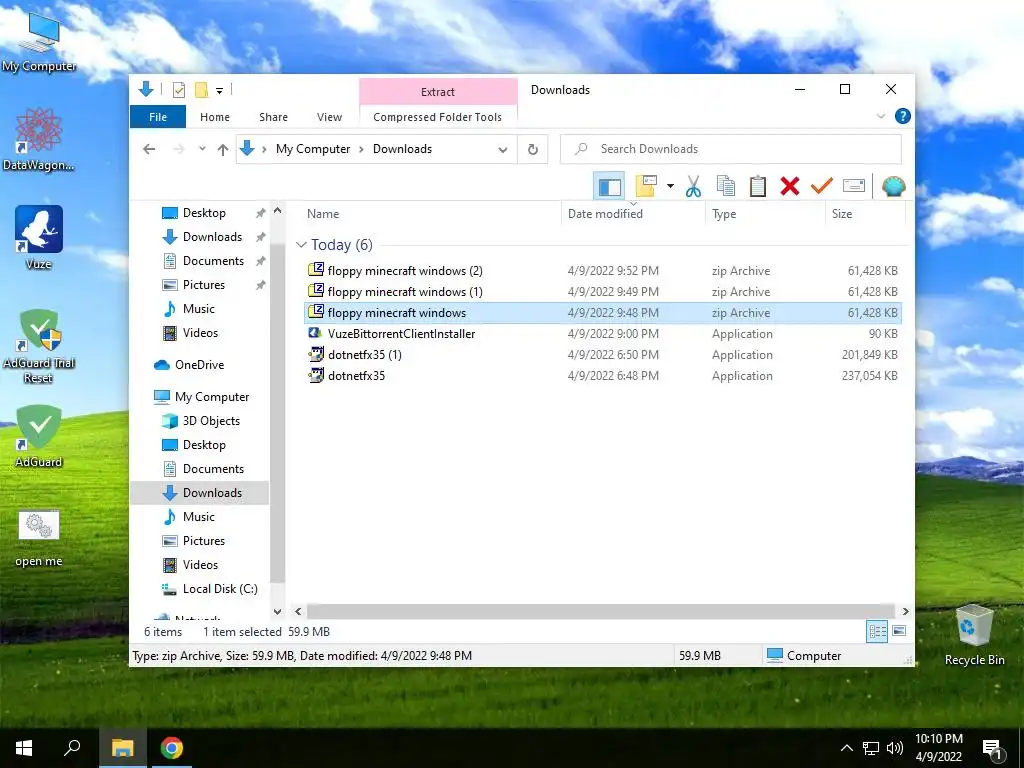Select the VuzeBittorrentClientInstaller file

pyautogui.click(x=603, y=334)
